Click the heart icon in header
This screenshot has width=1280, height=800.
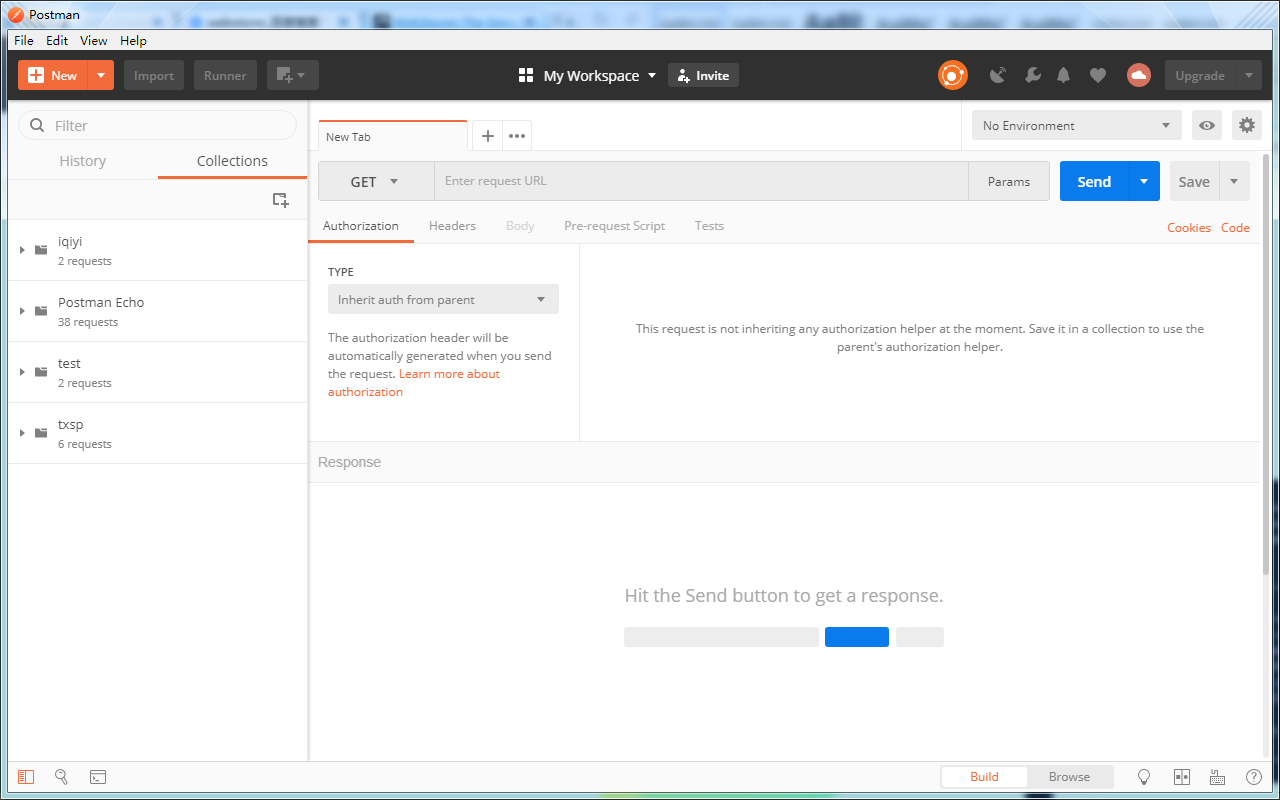(x=1098, y=75)
